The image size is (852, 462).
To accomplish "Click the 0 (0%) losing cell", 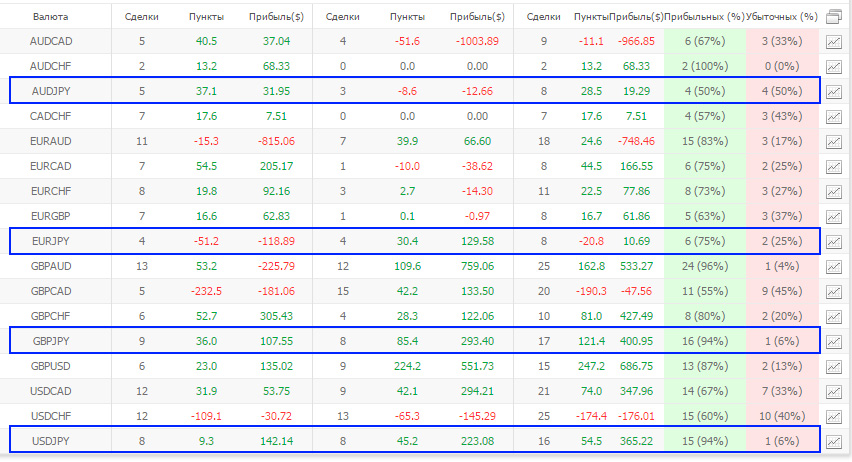I will (782, 66).
